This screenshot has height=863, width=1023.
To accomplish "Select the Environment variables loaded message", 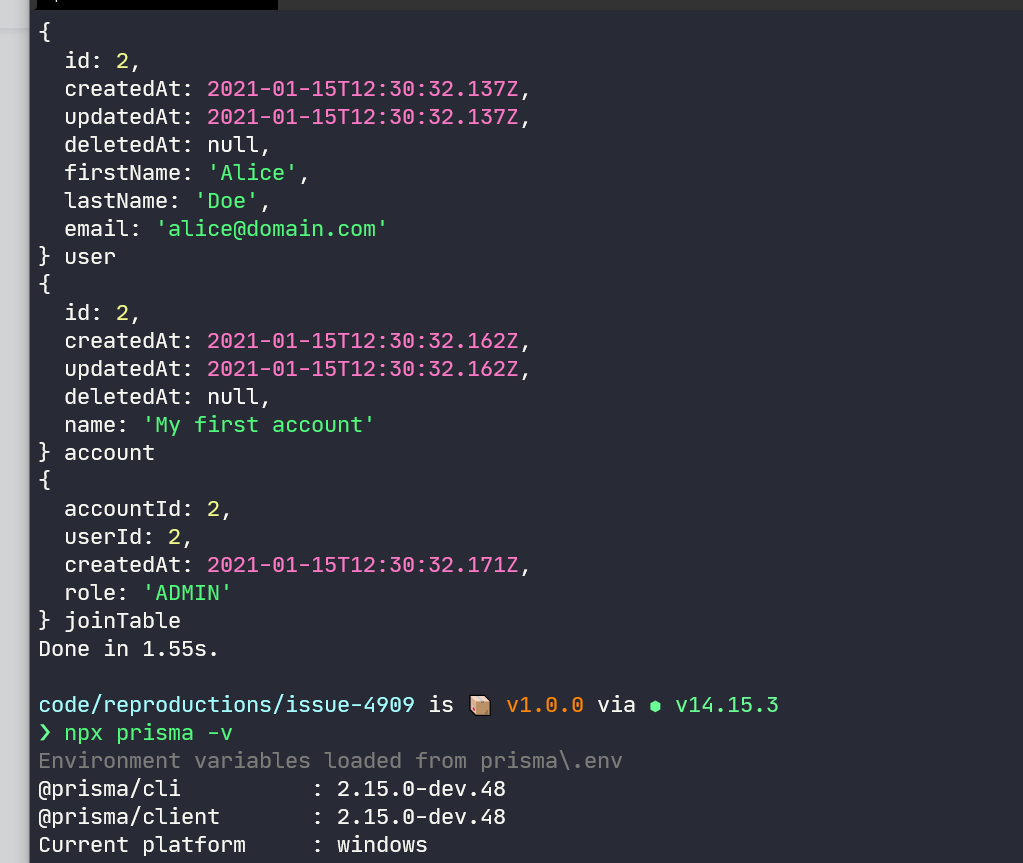I will pos(330,761).
